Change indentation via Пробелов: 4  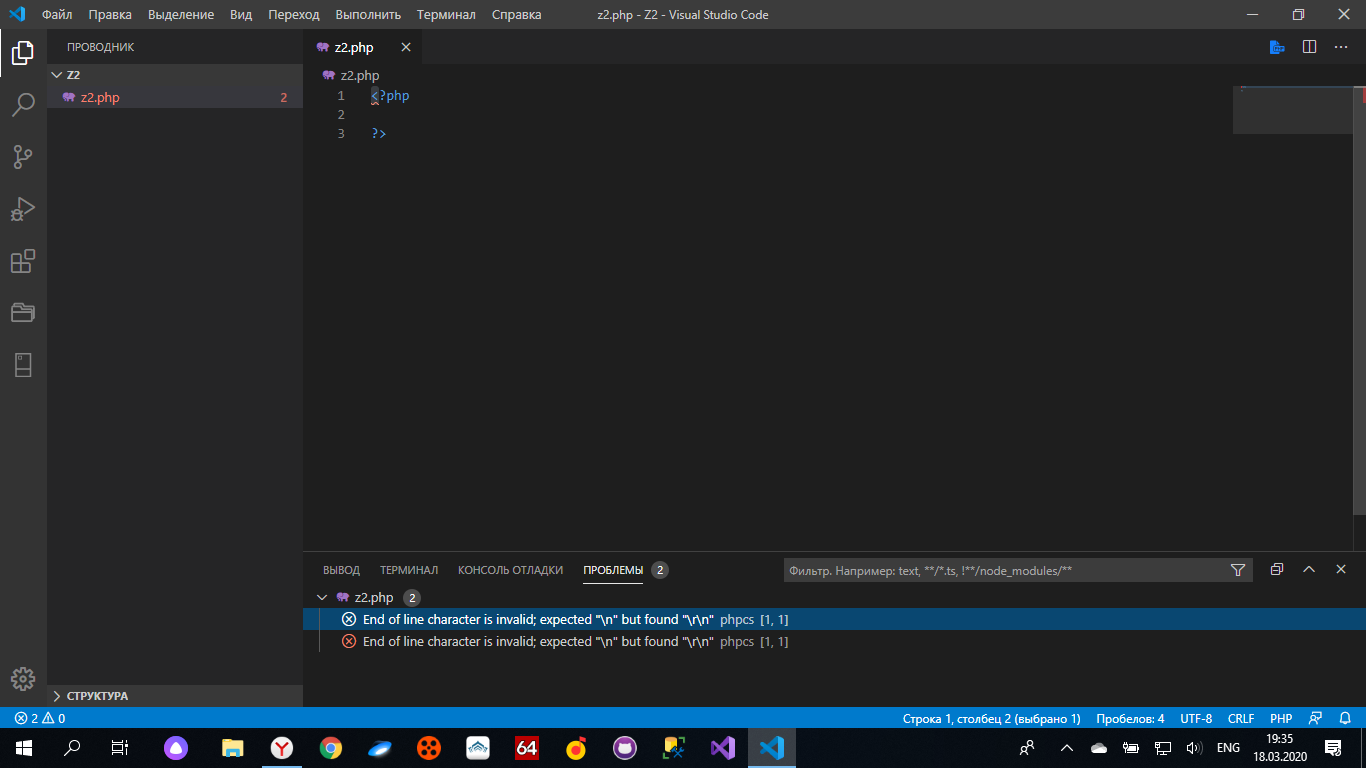1130,718
